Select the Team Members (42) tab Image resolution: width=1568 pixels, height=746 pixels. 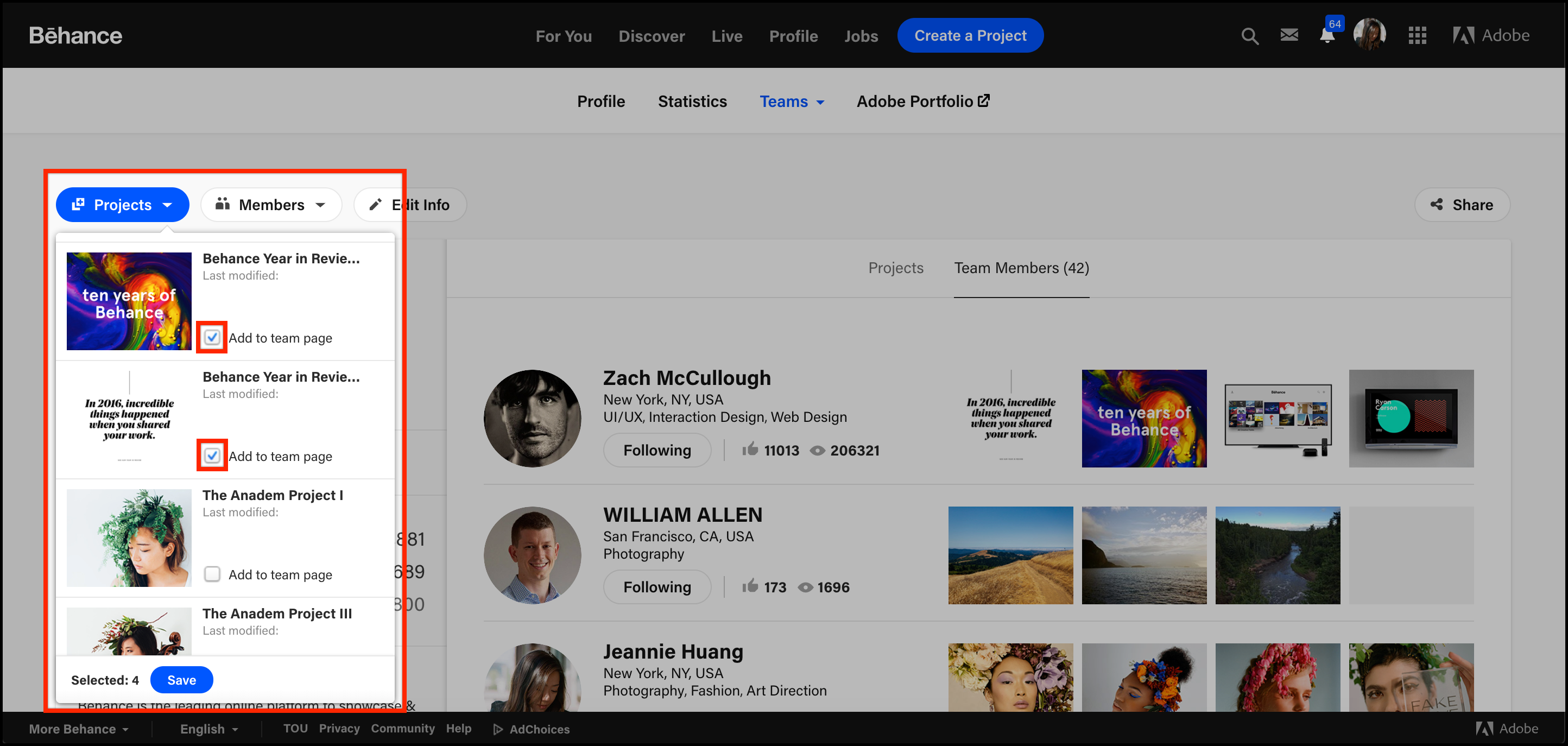[x=1021, y=268]
